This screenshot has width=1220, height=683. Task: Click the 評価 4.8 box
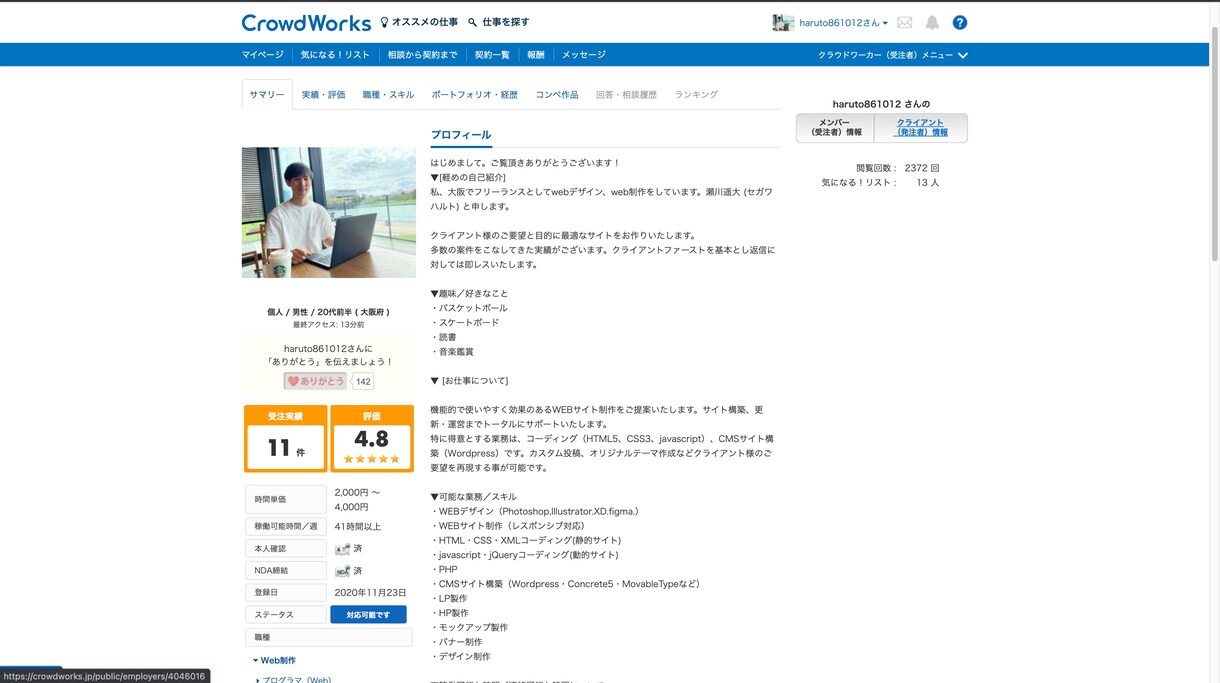(x=372, y=439)
